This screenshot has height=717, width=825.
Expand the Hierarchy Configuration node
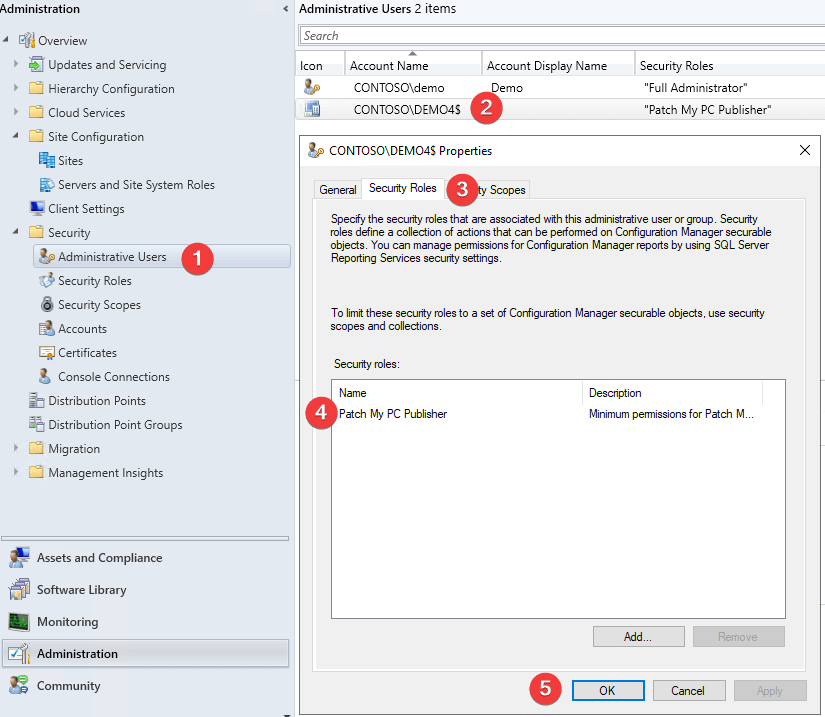click(x=16, y=88)
